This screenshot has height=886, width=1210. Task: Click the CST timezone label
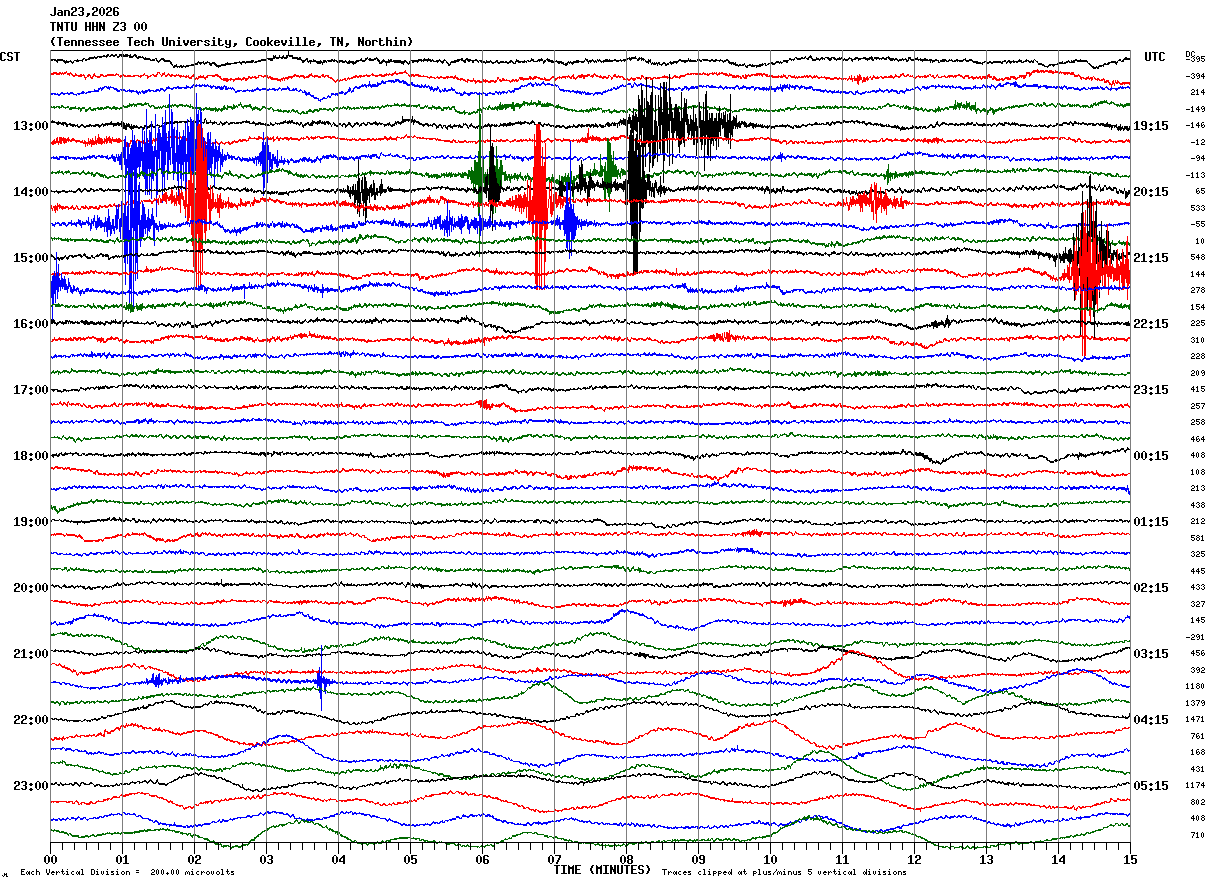[10, 57]
